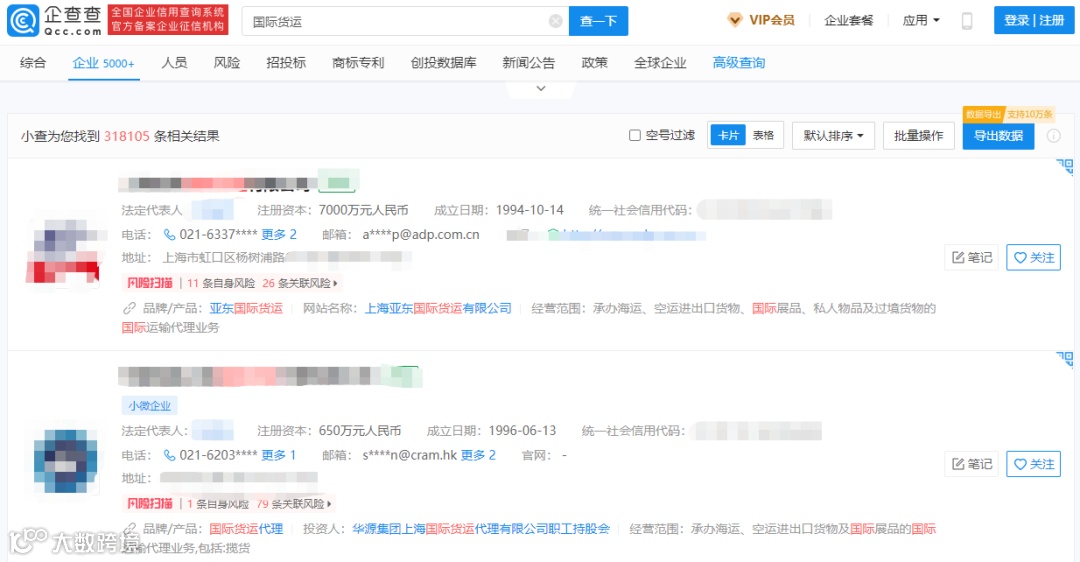
Task: Click the blurred title of first company
Action: 218,183
